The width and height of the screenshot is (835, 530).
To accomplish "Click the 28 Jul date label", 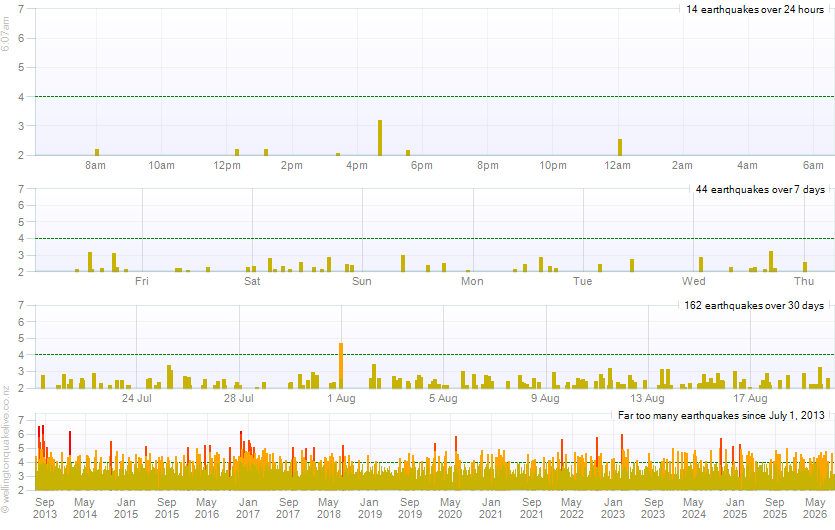I will [239, 398].
